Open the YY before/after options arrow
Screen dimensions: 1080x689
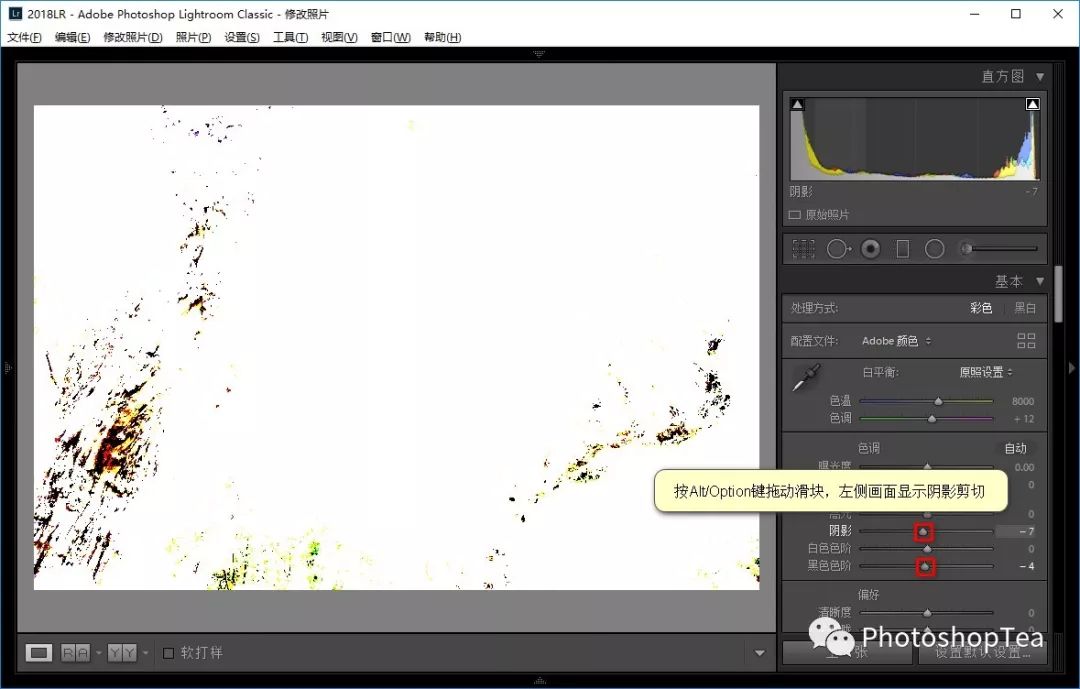(x=145, y=652)
